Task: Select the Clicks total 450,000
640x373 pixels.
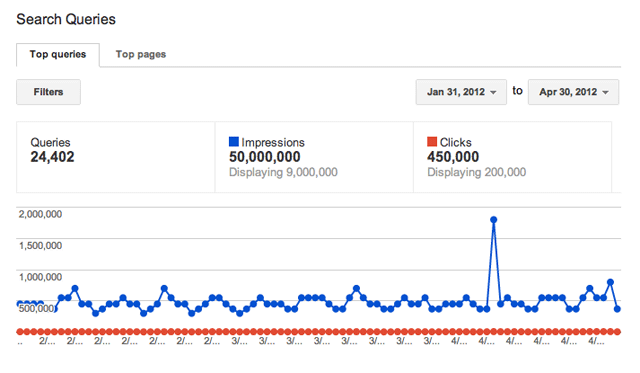Action: tap(453, 157)
